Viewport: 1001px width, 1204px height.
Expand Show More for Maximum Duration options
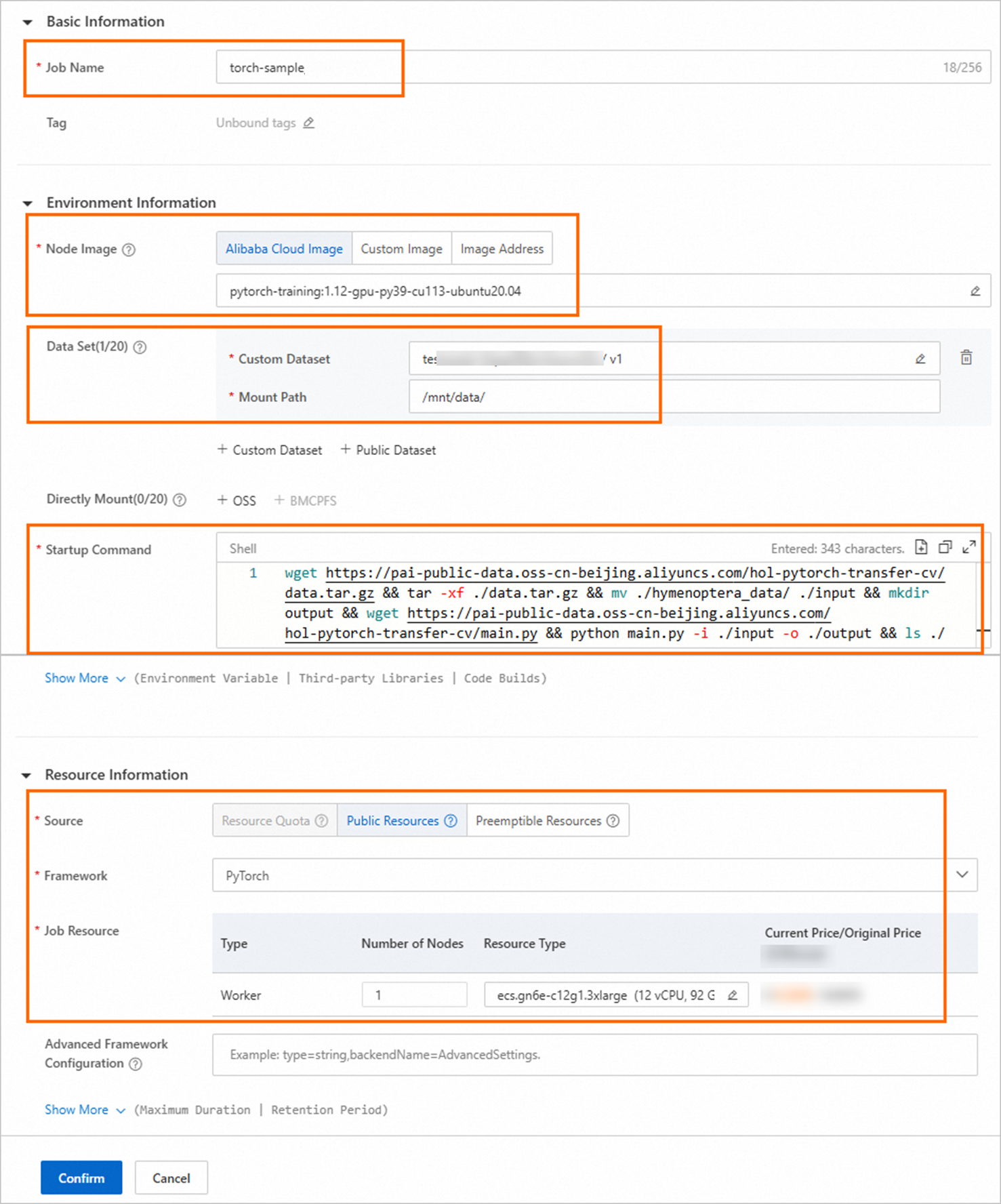[x=85, y=1110]
